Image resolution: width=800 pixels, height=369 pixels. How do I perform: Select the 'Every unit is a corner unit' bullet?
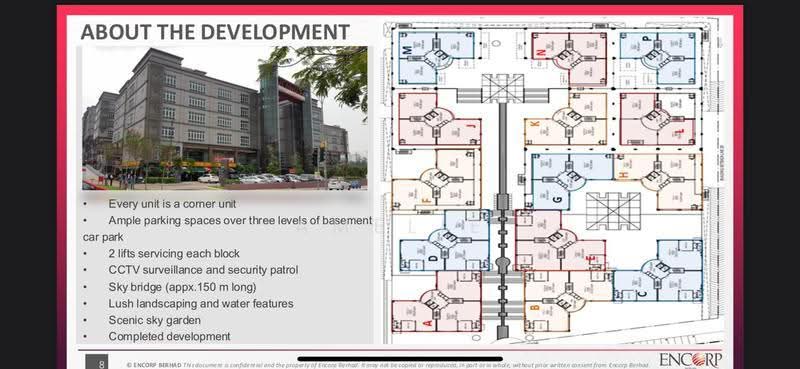click(172, 204)
